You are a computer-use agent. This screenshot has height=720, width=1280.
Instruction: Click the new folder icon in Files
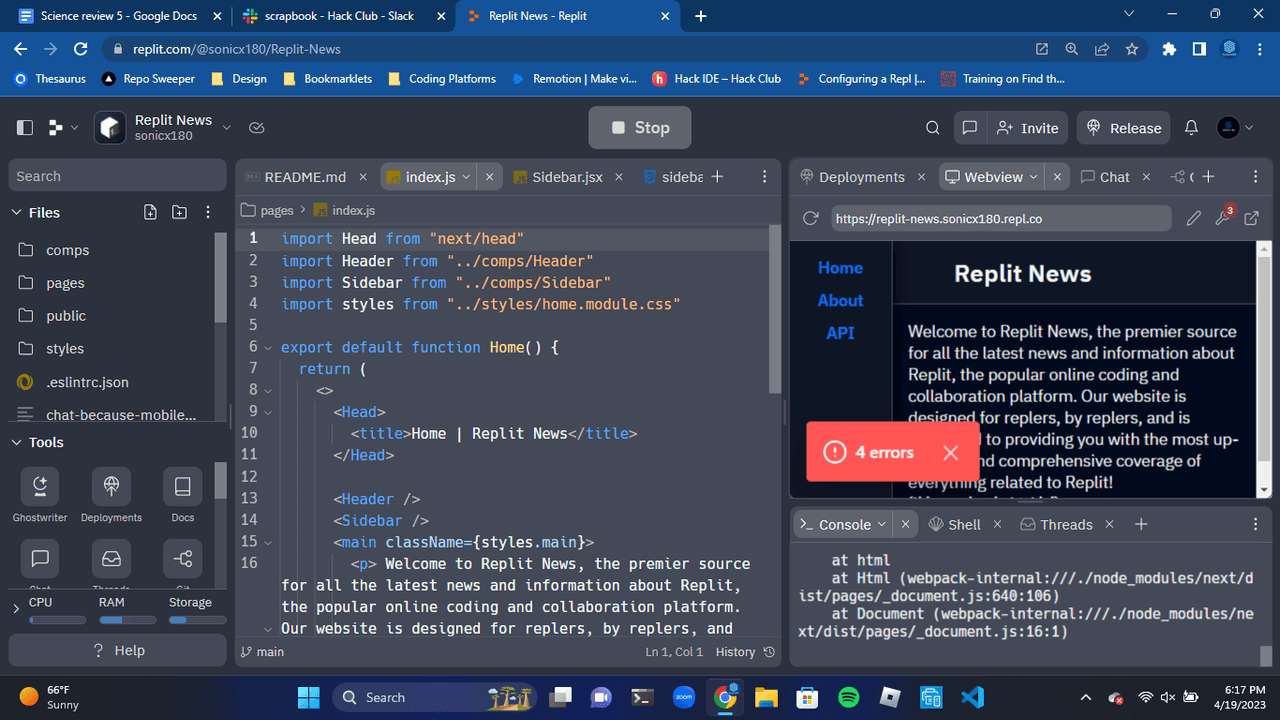pos(179,212)
